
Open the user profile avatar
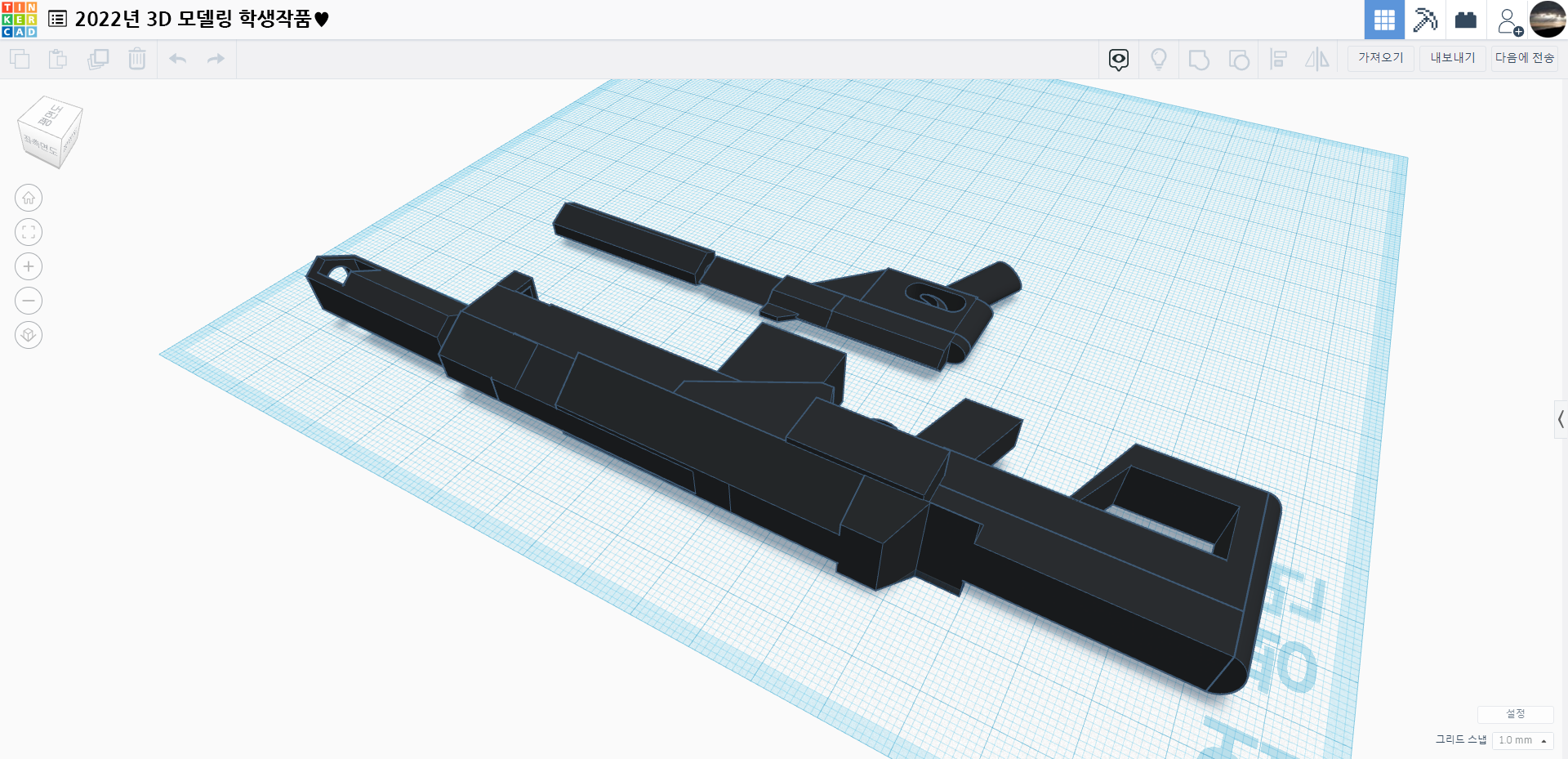click(x=1548, y=20)
